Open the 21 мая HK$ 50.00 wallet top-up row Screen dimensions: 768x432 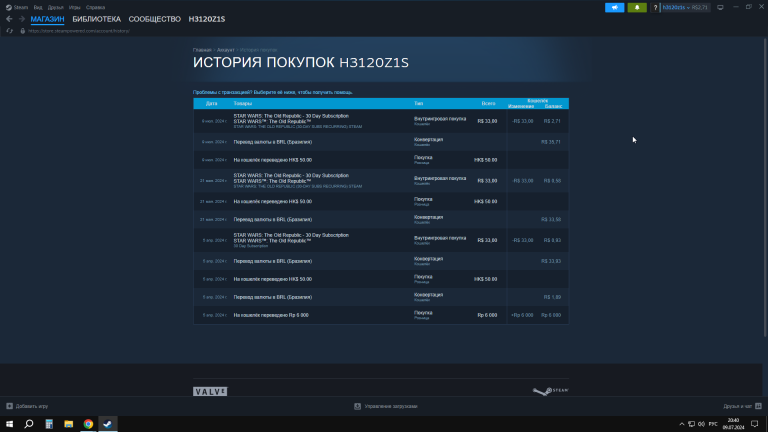click(x=381, y=201)
